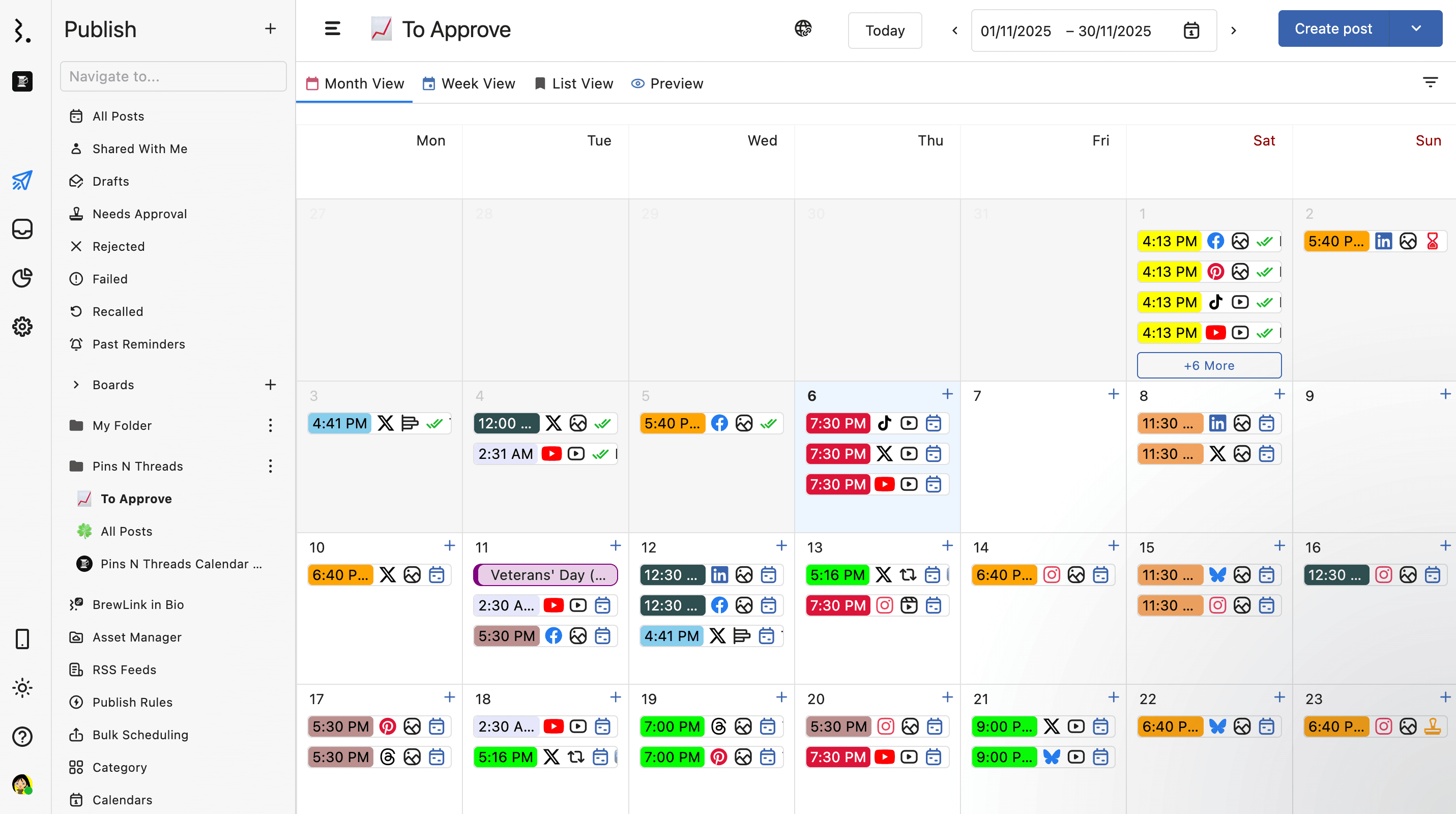Click the help question mark icon
The width and height of the screenshot is (1456, 814).
click(x=22, y=737)
